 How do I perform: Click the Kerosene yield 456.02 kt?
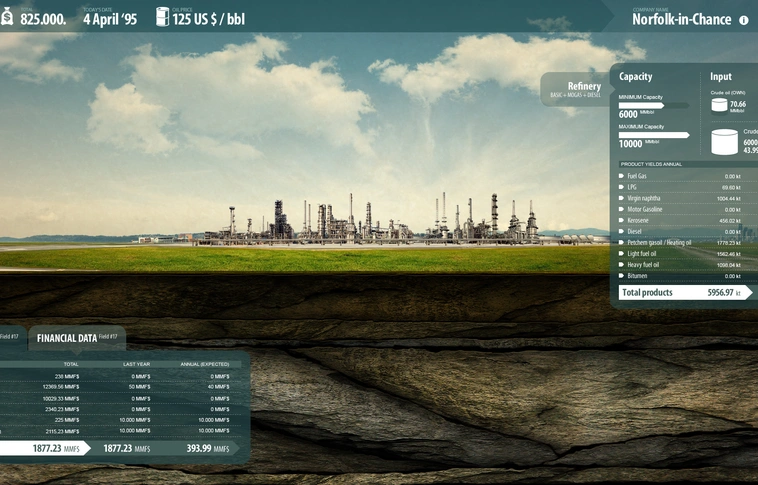coord(730,221)
